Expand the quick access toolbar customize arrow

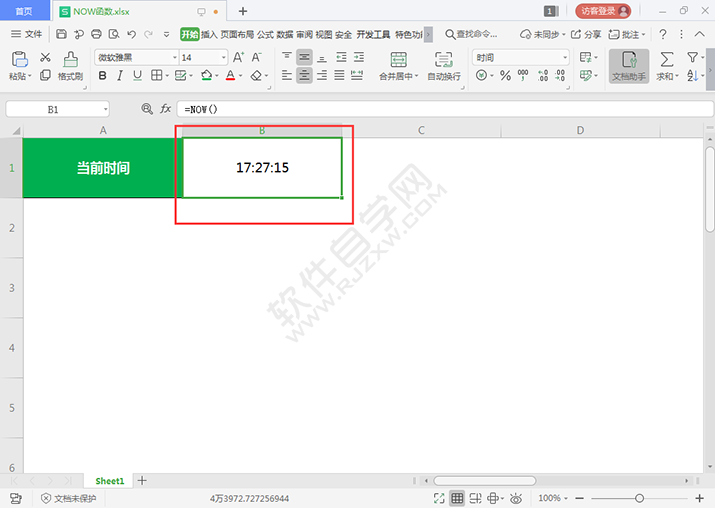click(166, 34)
